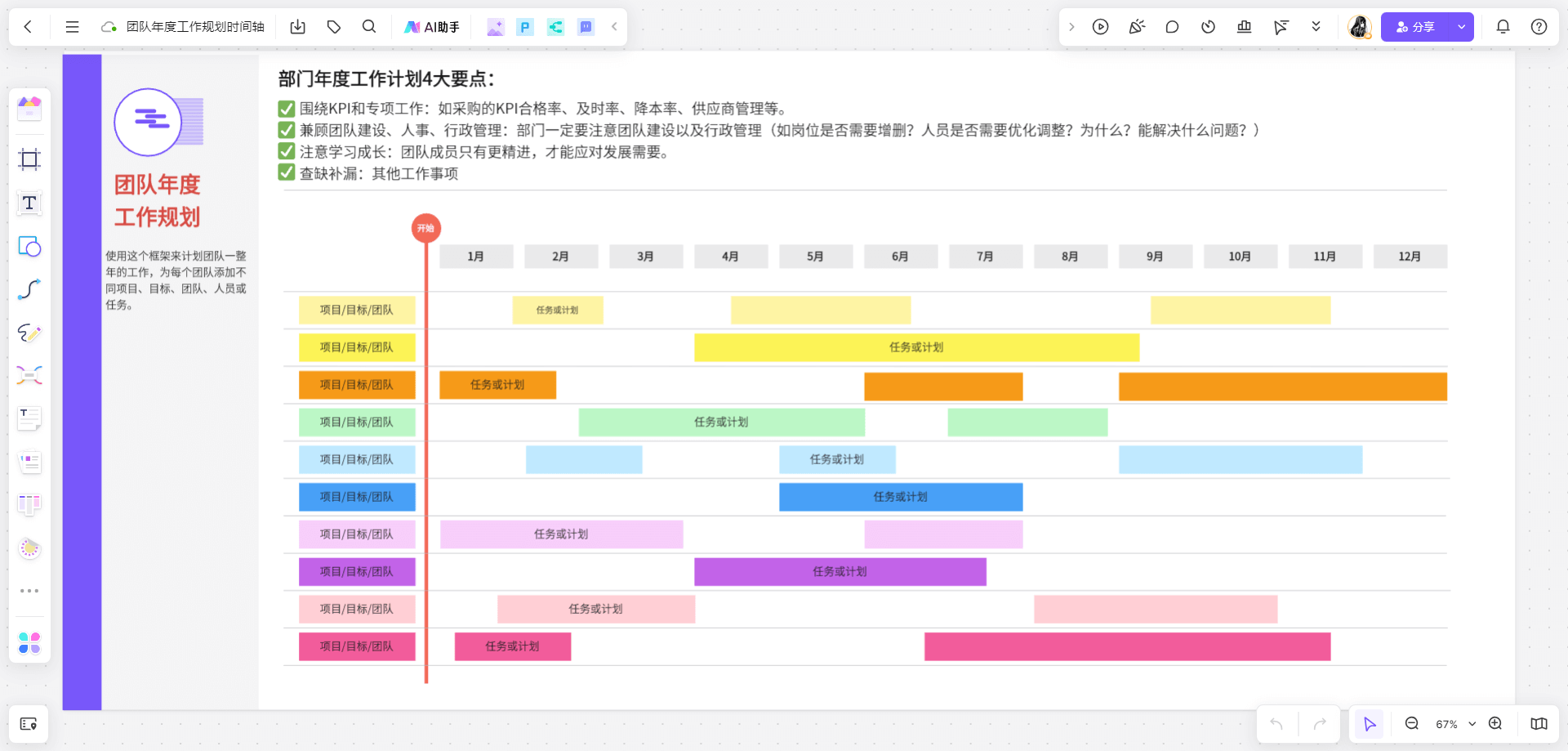
Task: Click the redo arrow
Action: click(x=1320, y=724)
